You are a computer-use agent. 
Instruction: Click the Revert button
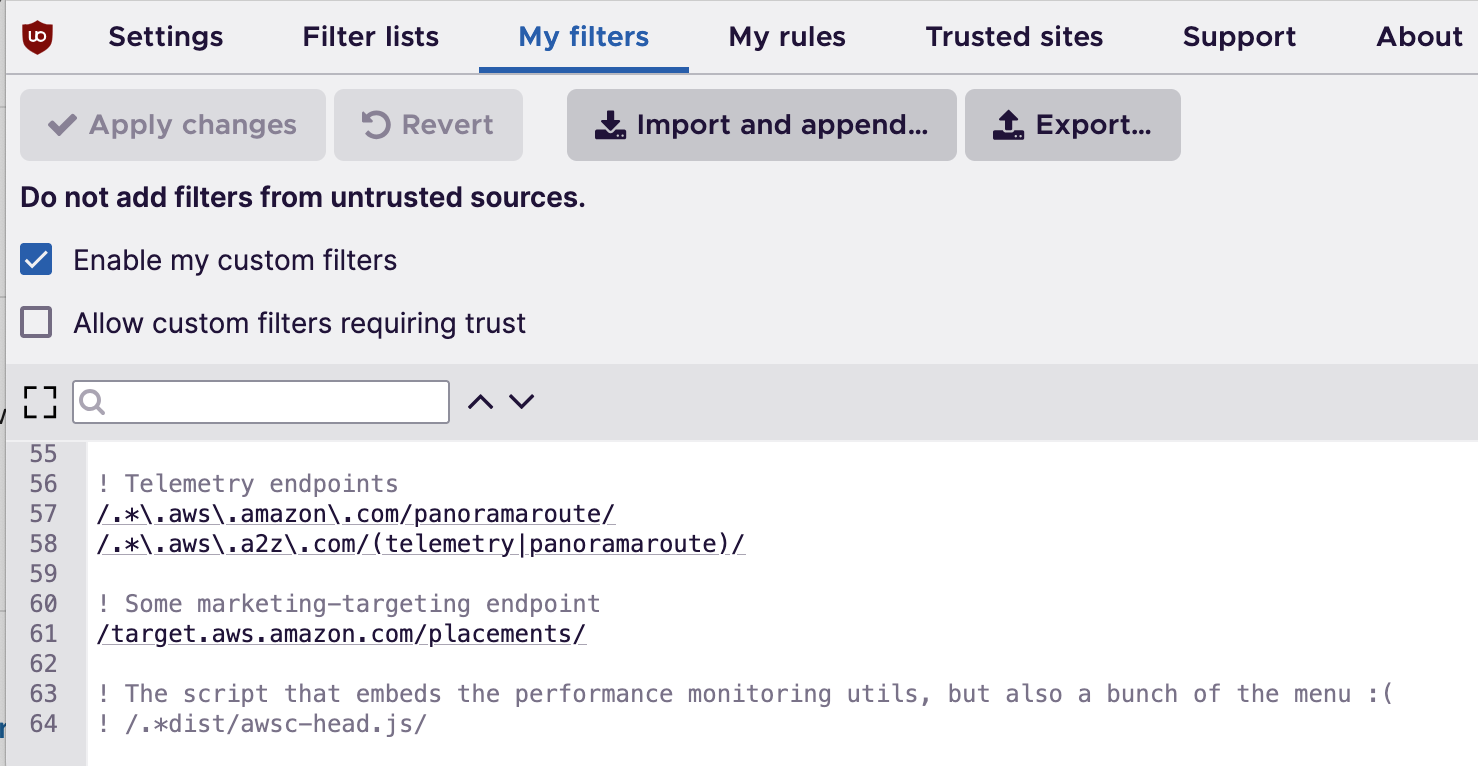coord(428,125)
